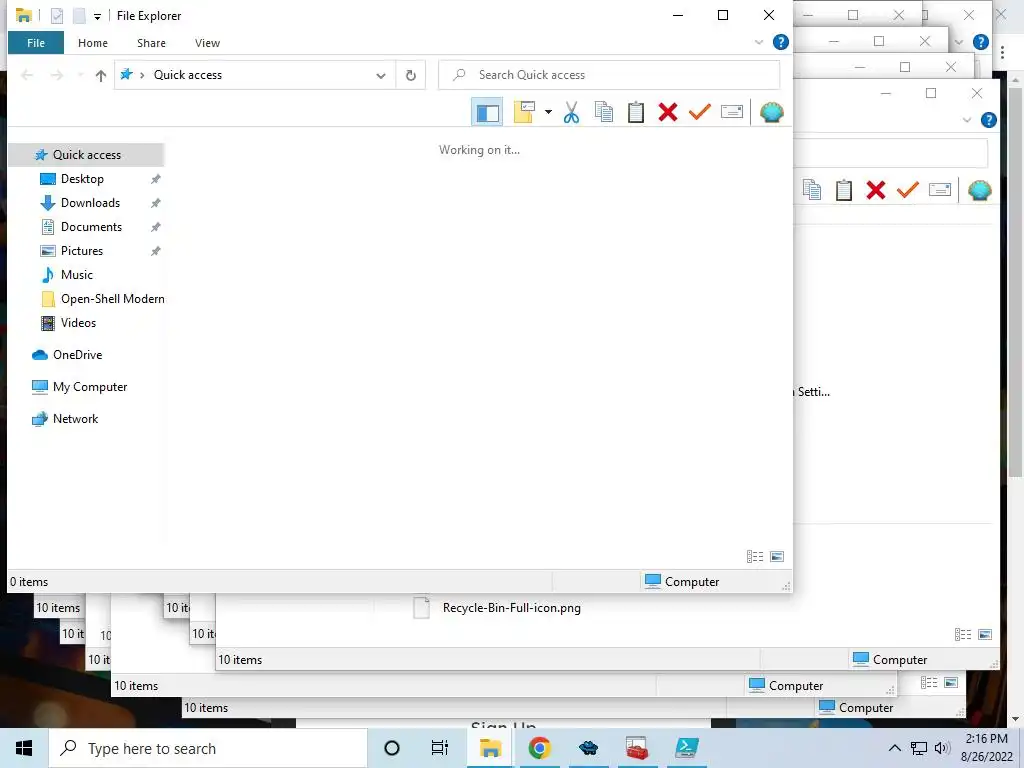The image size is (1024, 768).
Task: Open the Windows Start button
Action: [24, 748]
